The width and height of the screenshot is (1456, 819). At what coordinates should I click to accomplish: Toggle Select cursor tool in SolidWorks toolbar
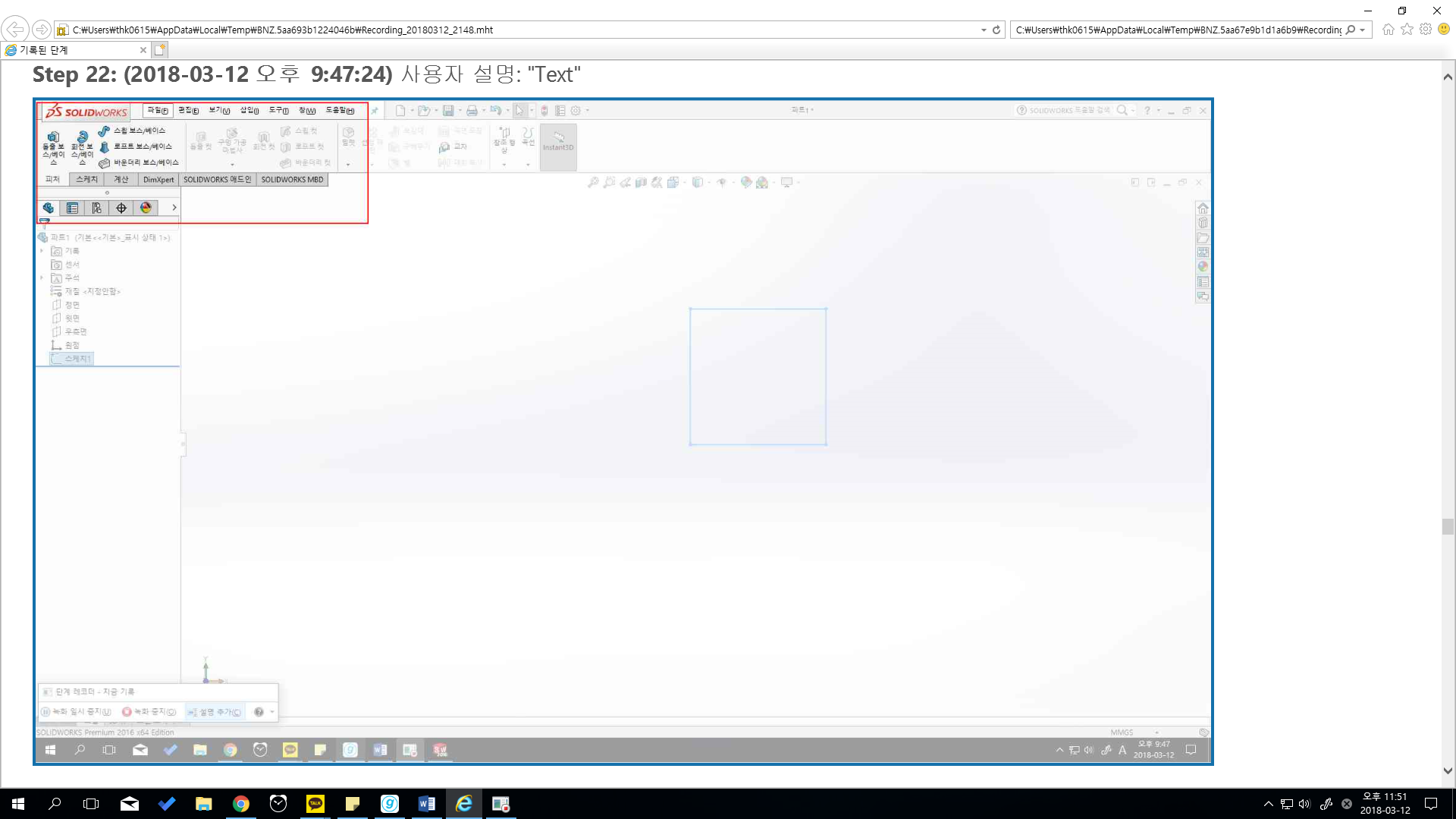[x=519, y=111]
